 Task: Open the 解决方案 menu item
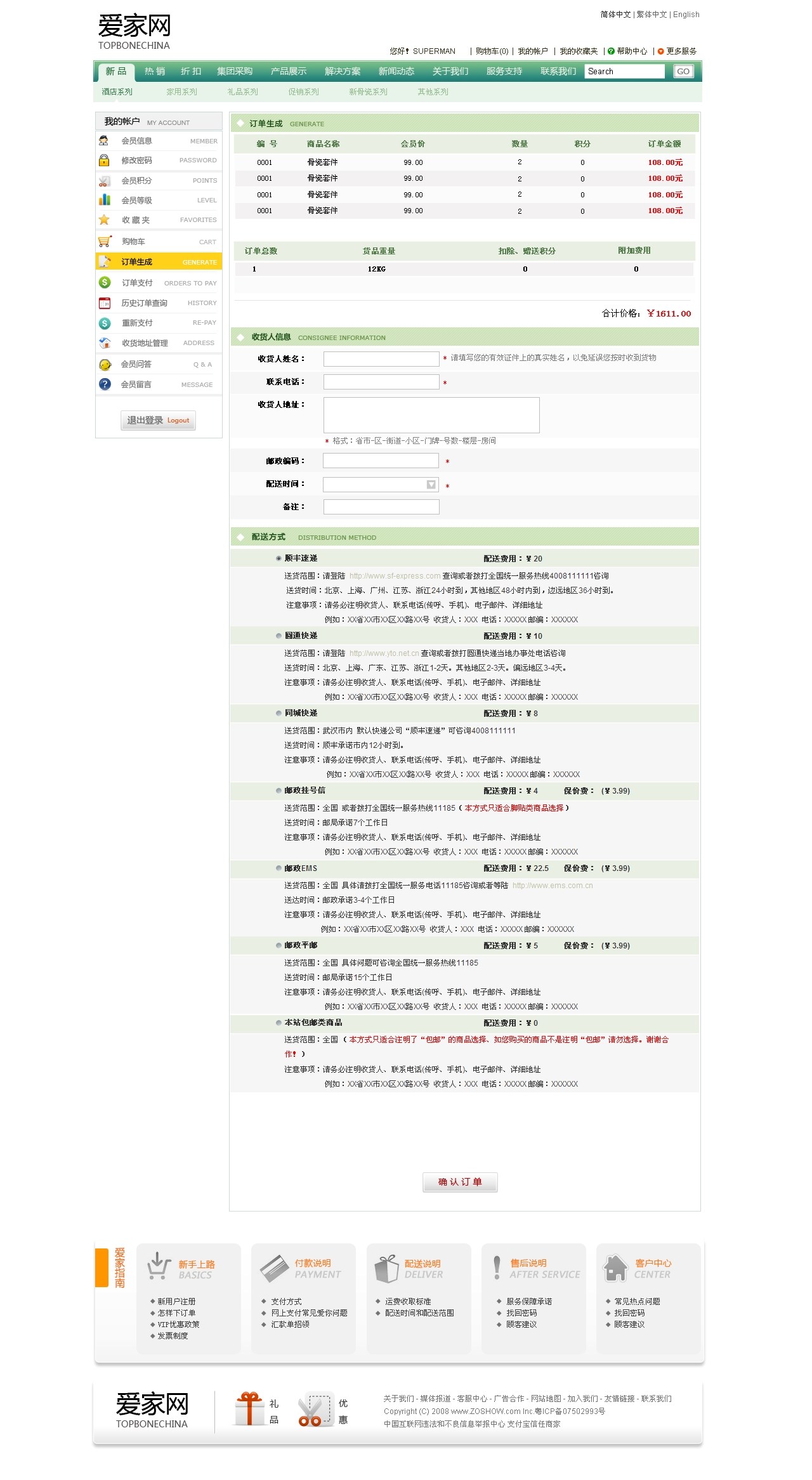[x=343, y=71]
